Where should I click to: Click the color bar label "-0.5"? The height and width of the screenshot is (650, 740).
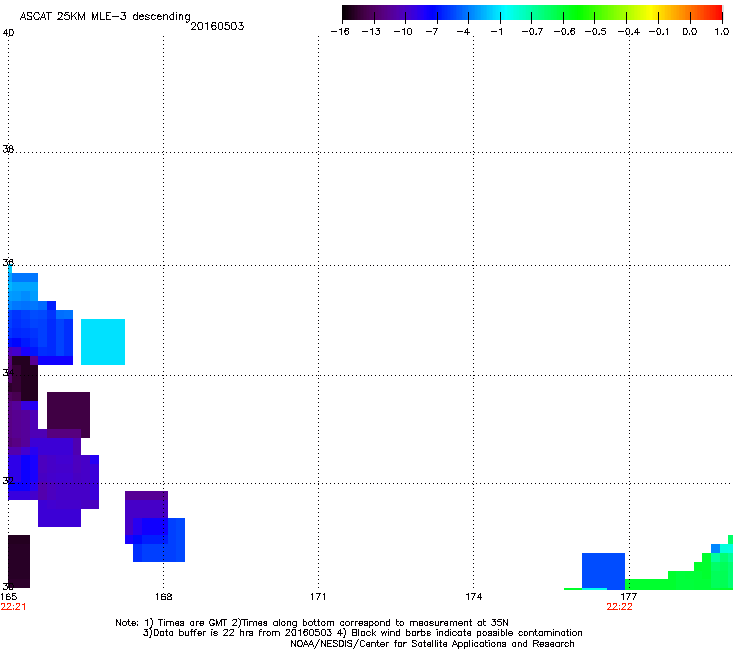point(595,32)
